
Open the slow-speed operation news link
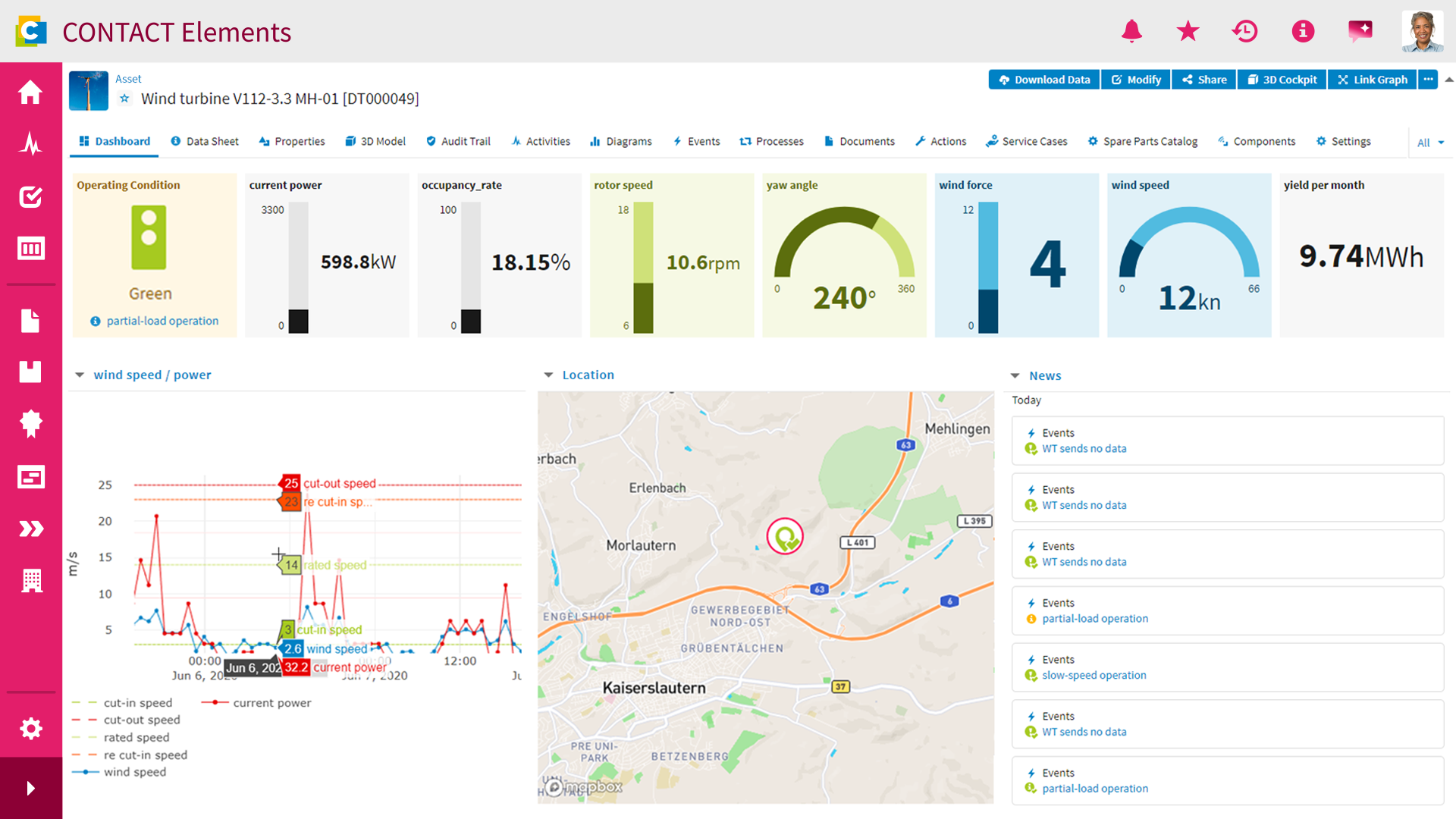tap(1094, 675)
